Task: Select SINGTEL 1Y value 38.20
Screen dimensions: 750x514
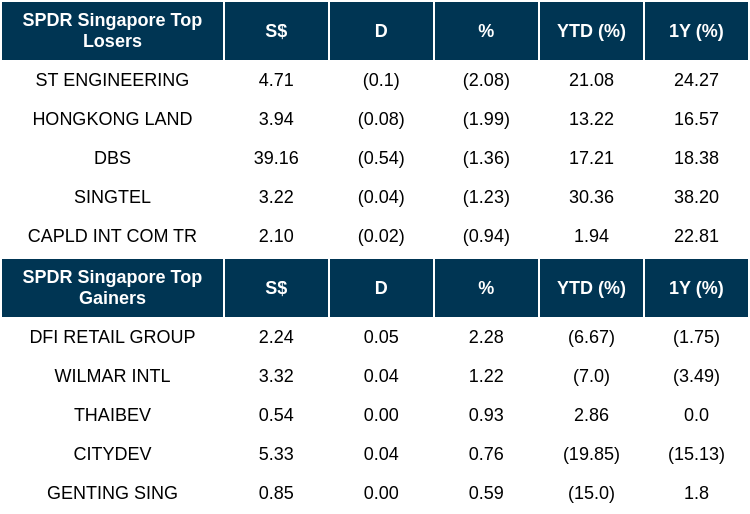Action: click(x=696, y=197)
